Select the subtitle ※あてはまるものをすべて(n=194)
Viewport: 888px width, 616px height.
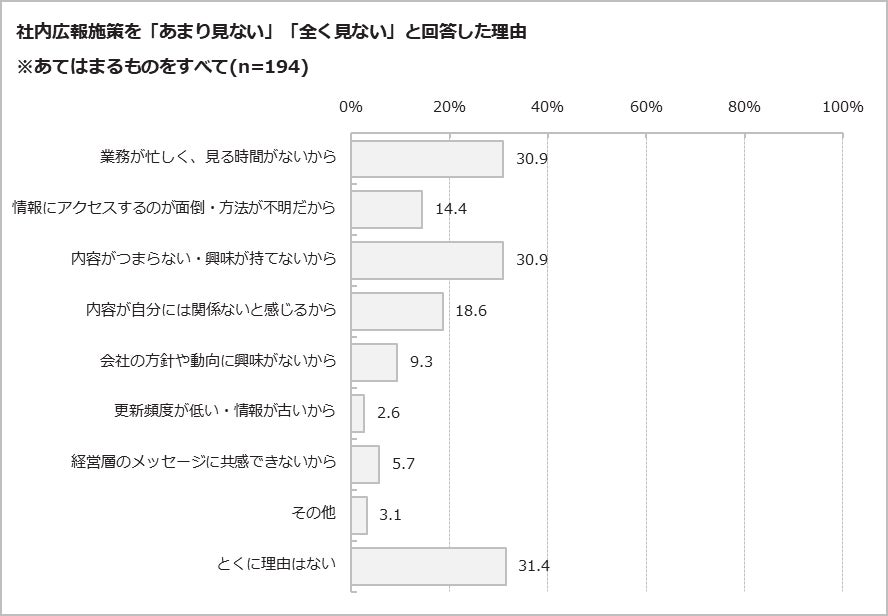pos(162,67)
